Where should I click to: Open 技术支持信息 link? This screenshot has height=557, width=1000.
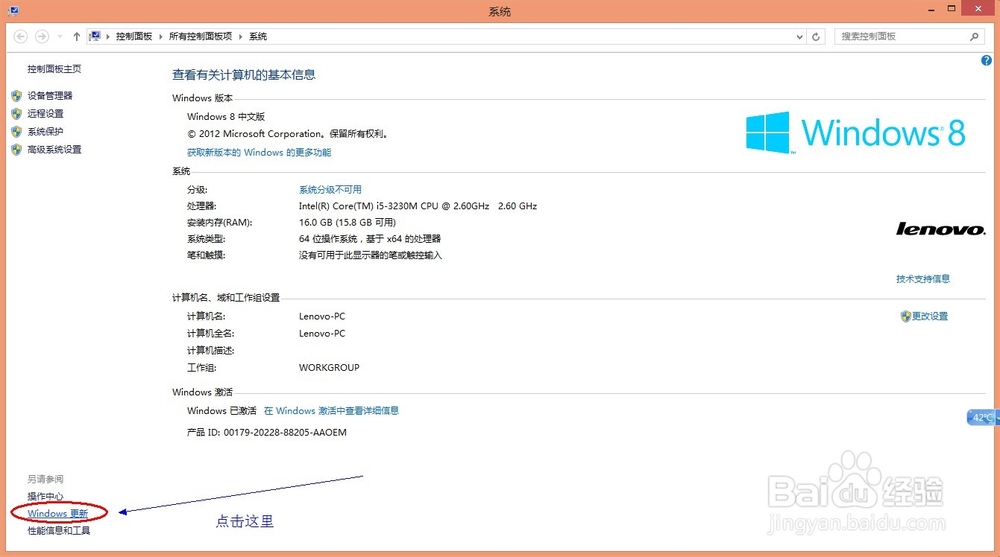click(x=923, y=279)
